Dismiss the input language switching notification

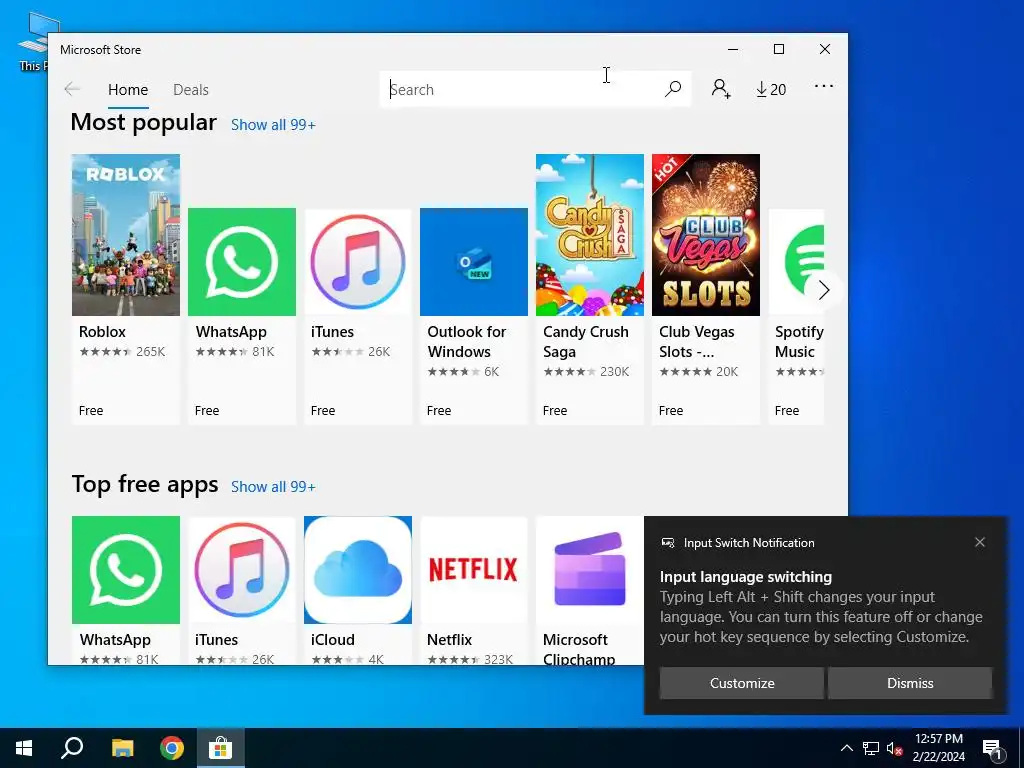click(x=910, y=683)
